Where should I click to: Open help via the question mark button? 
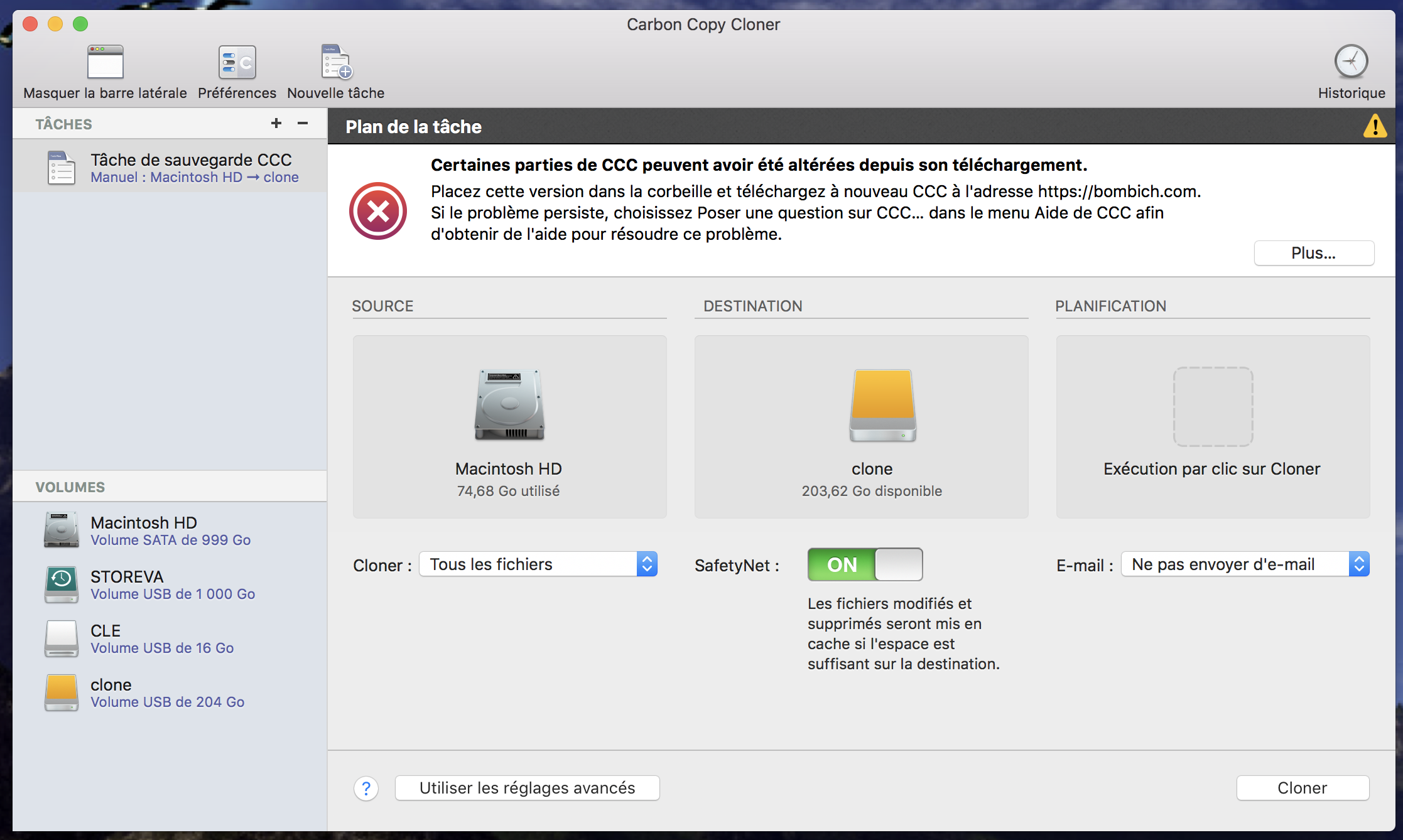[366, 788]
